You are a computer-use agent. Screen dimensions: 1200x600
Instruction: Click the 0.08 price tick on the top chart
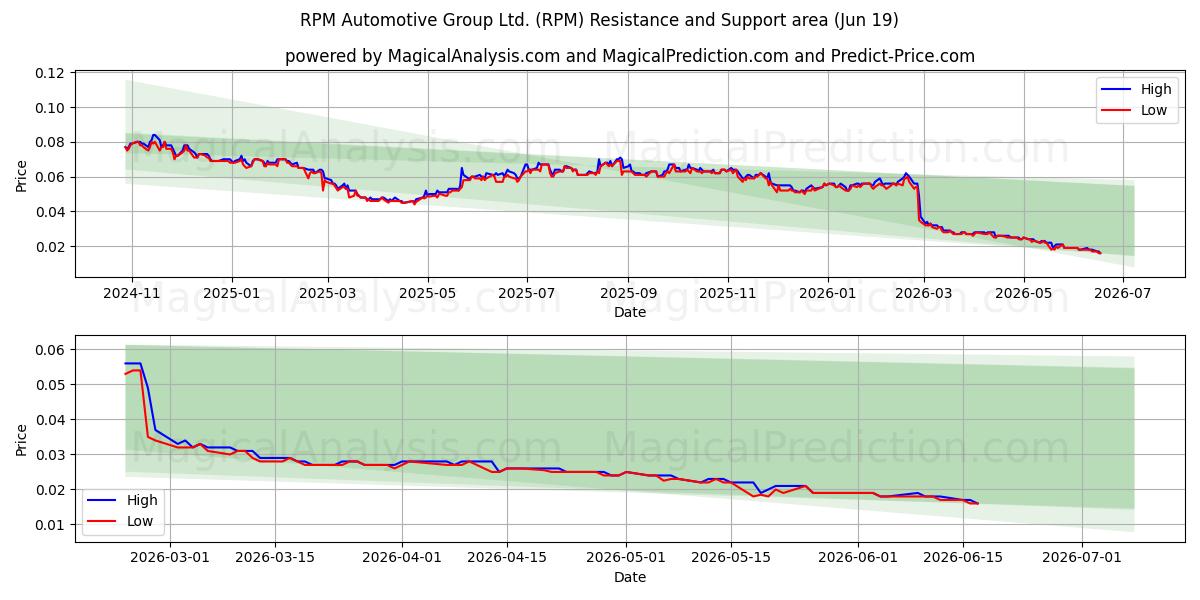(49, 142)
